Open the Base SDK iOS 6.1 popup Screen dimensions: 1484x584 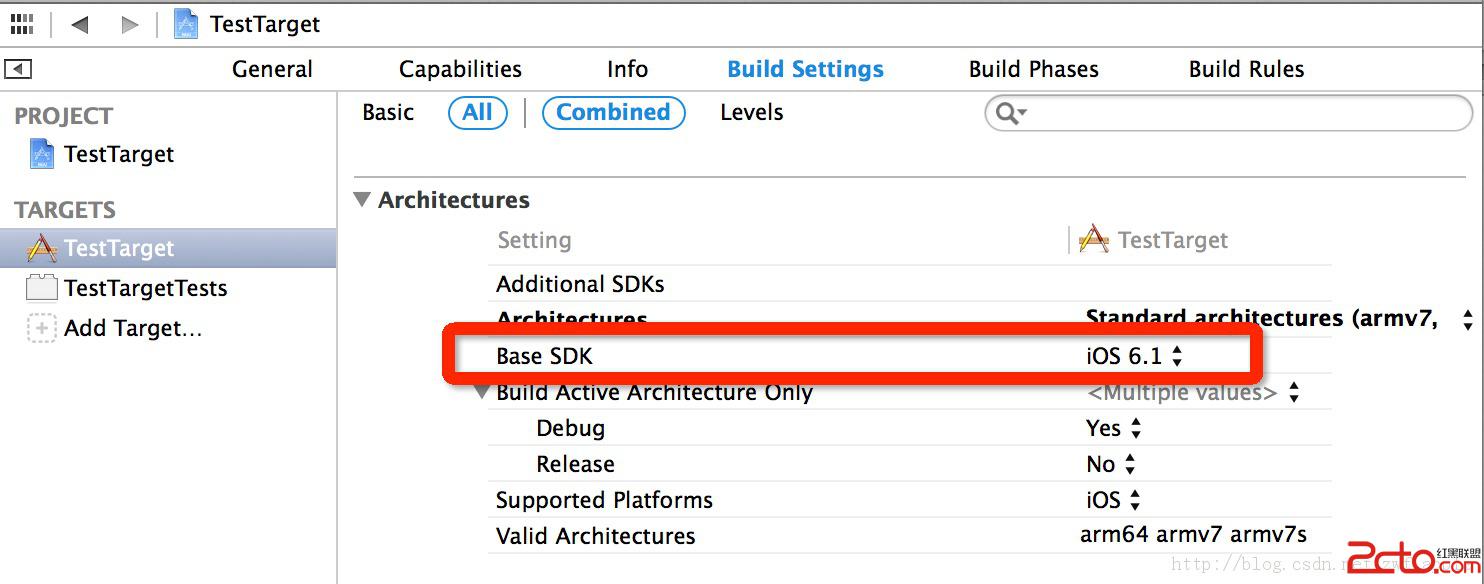tap(1134, 356)
